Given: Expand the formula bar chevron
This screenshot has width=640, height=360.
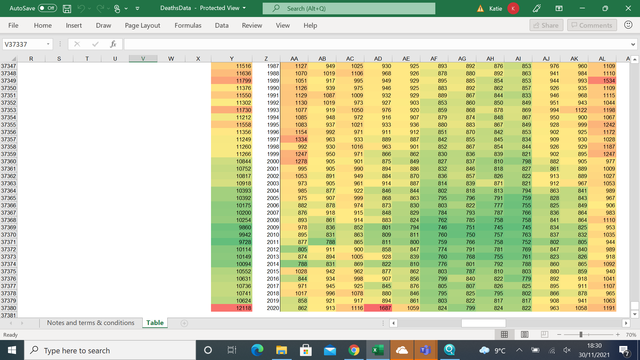Looking at the screenshot, I should [x=633, y=44].
